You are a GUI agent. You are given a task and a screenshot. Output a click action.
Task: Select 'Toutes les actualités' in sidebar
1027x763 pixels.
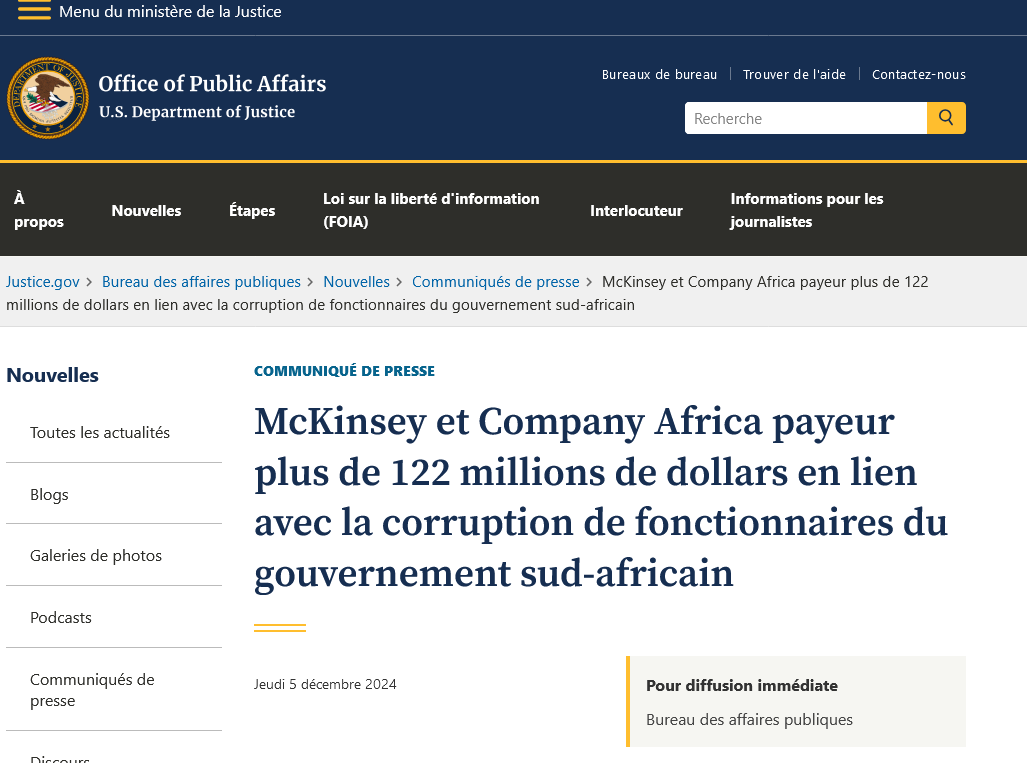100,432
